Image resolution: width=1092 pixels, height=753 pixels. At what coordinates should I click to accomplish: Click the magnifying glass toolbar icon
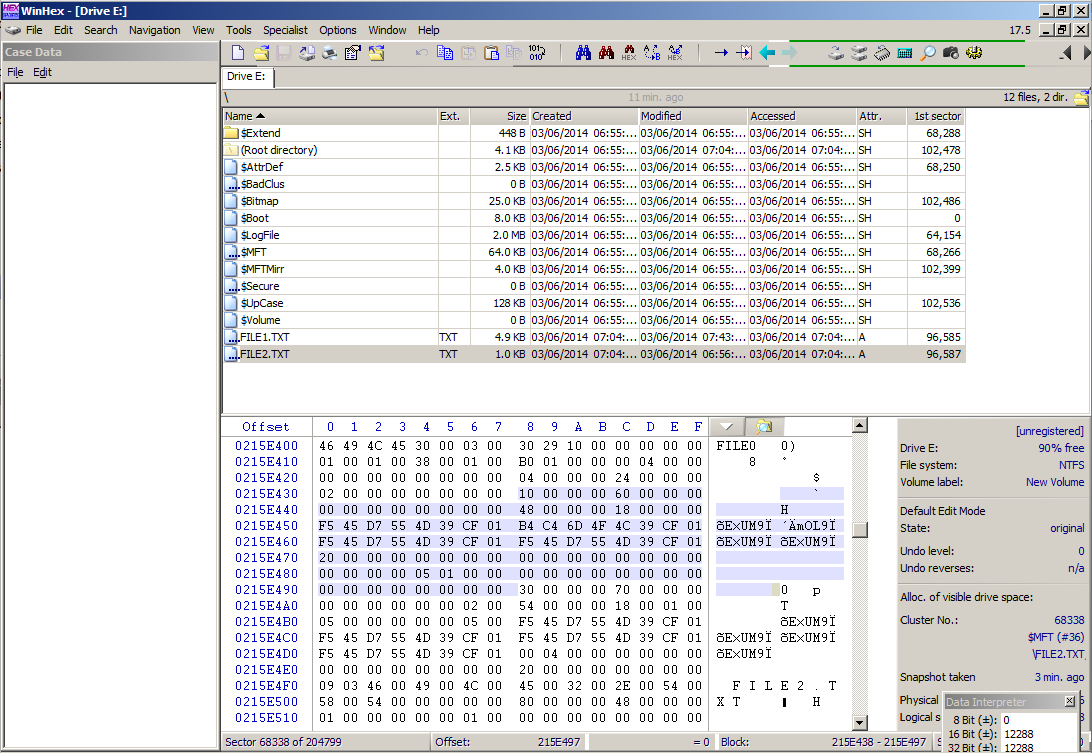pos(927,53)
